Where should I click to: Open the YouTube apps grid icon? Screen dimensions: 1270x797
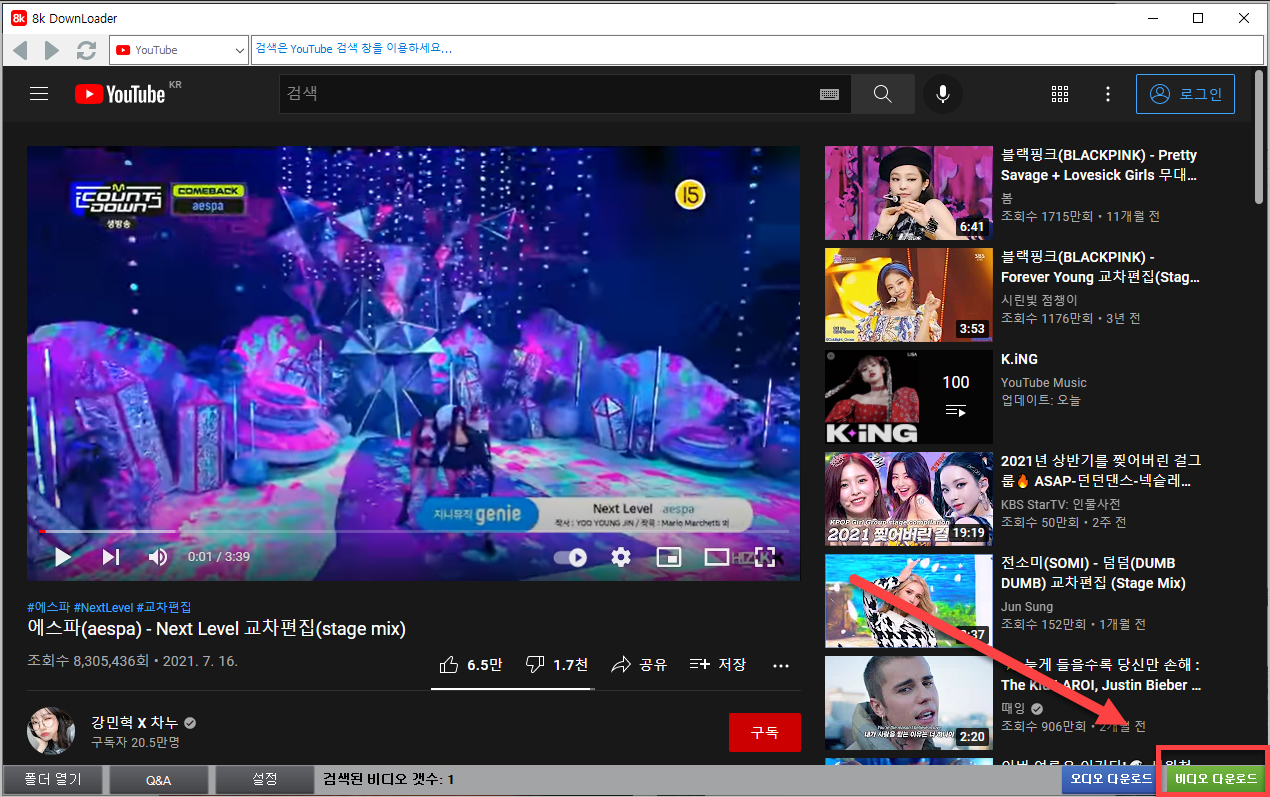tap(1060, 94)
